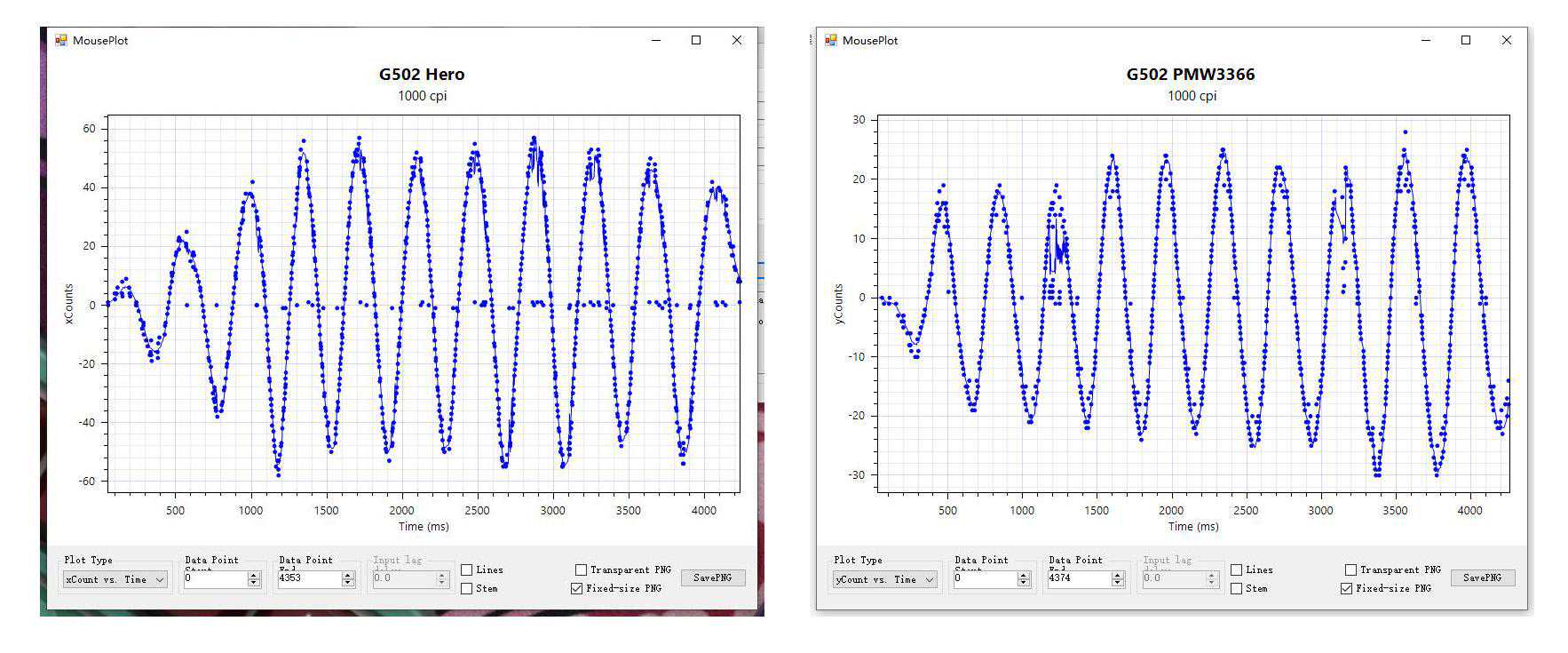Viewport: 1568px width, 653px height.
Task: Click SavePNG in the G502 PMW3366 window
Action: point(1483,578)
